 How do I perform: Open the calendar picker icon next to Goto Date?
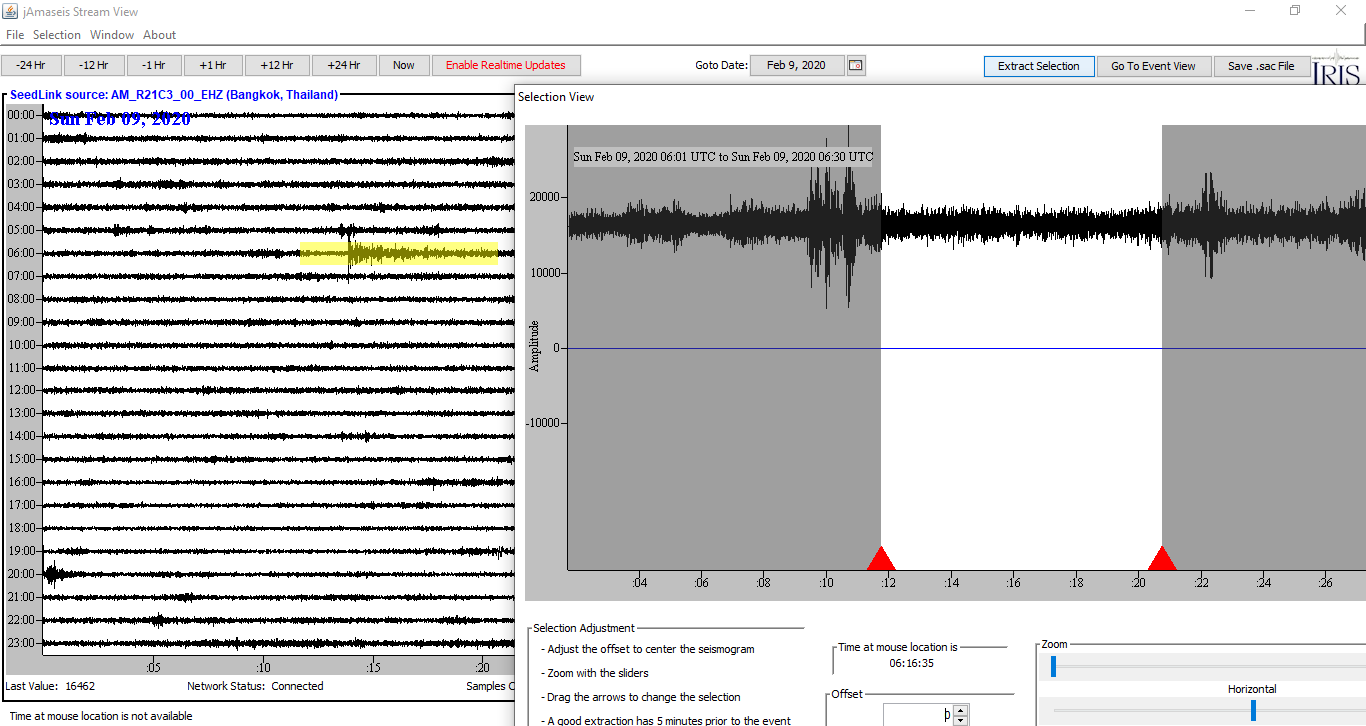click(x=856, y=65)
